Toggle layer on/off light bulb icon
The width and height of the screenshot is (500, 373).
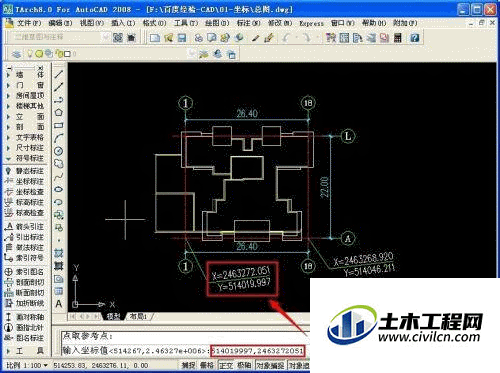30,53
